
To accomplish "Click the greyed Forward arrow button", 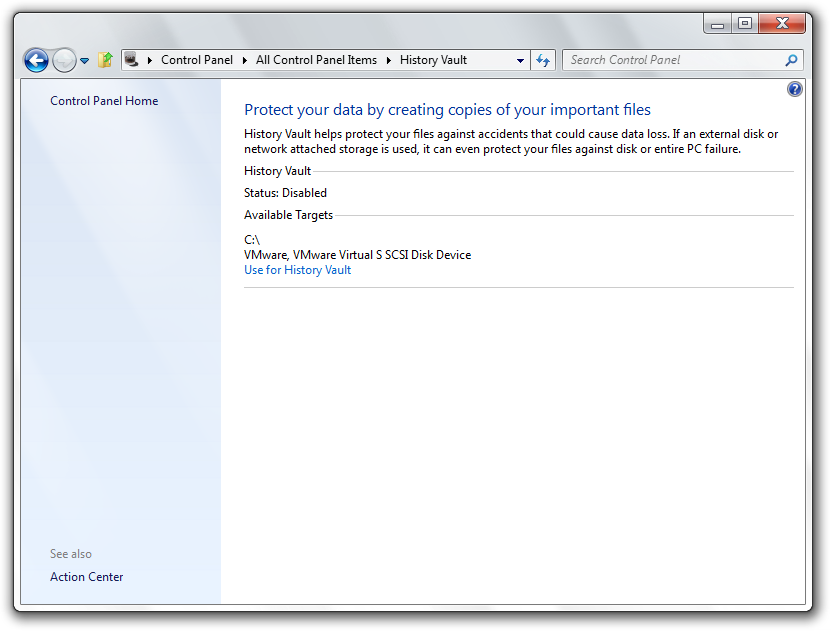I will click(65, 60).
